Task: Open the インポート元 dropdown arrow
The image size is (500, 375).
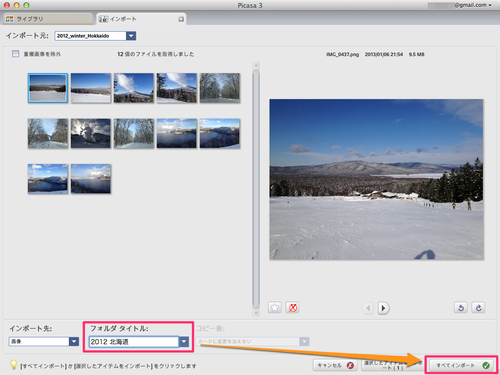Action: point(131,36)
